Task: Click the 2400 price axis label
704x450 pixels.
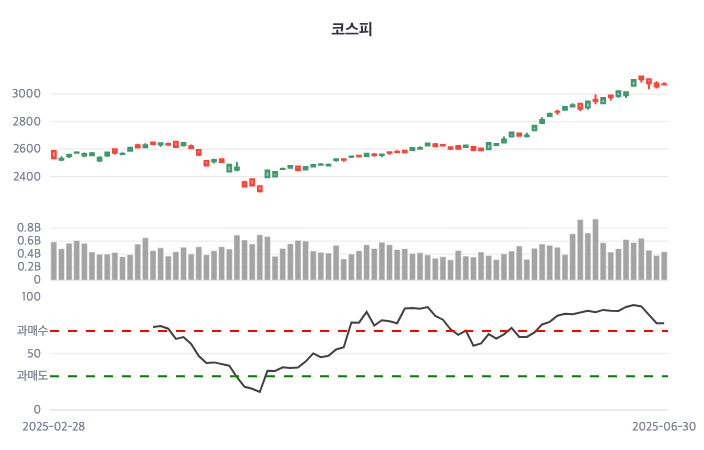Action: click(x=26, y=177)
